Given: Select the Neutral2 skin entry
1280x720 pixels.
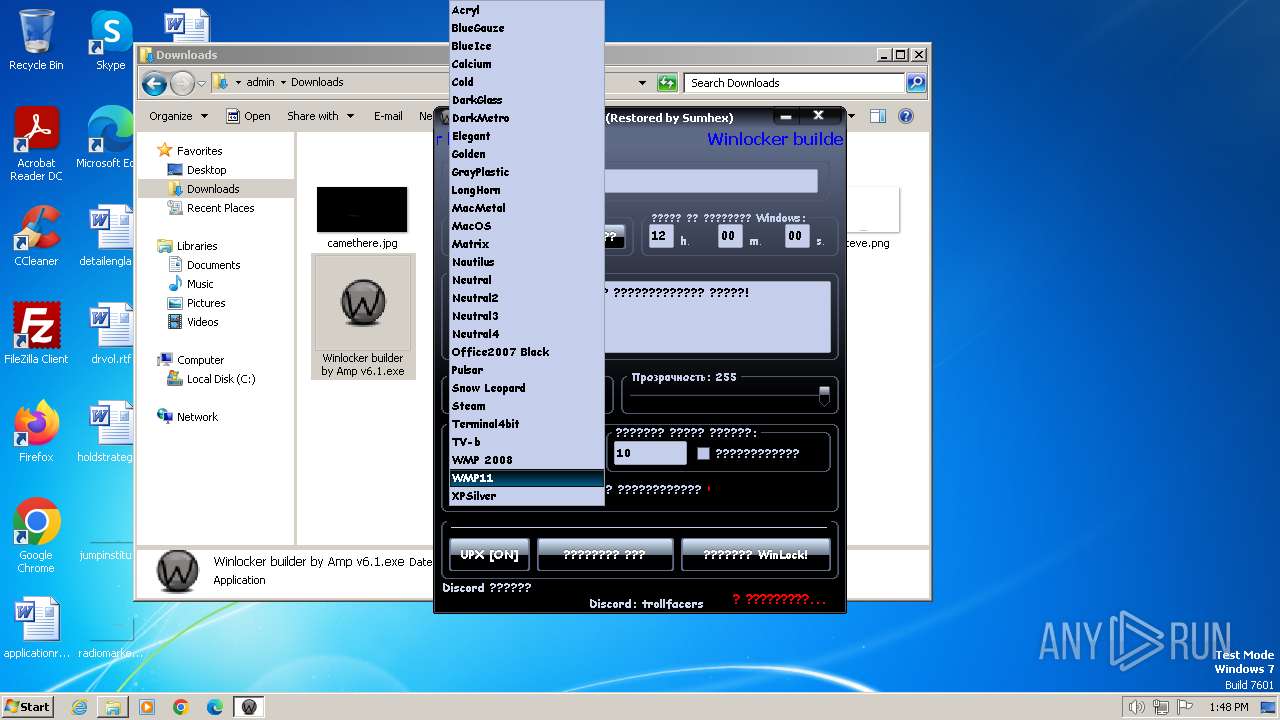Looking at the screenshot, I should 527,298.
